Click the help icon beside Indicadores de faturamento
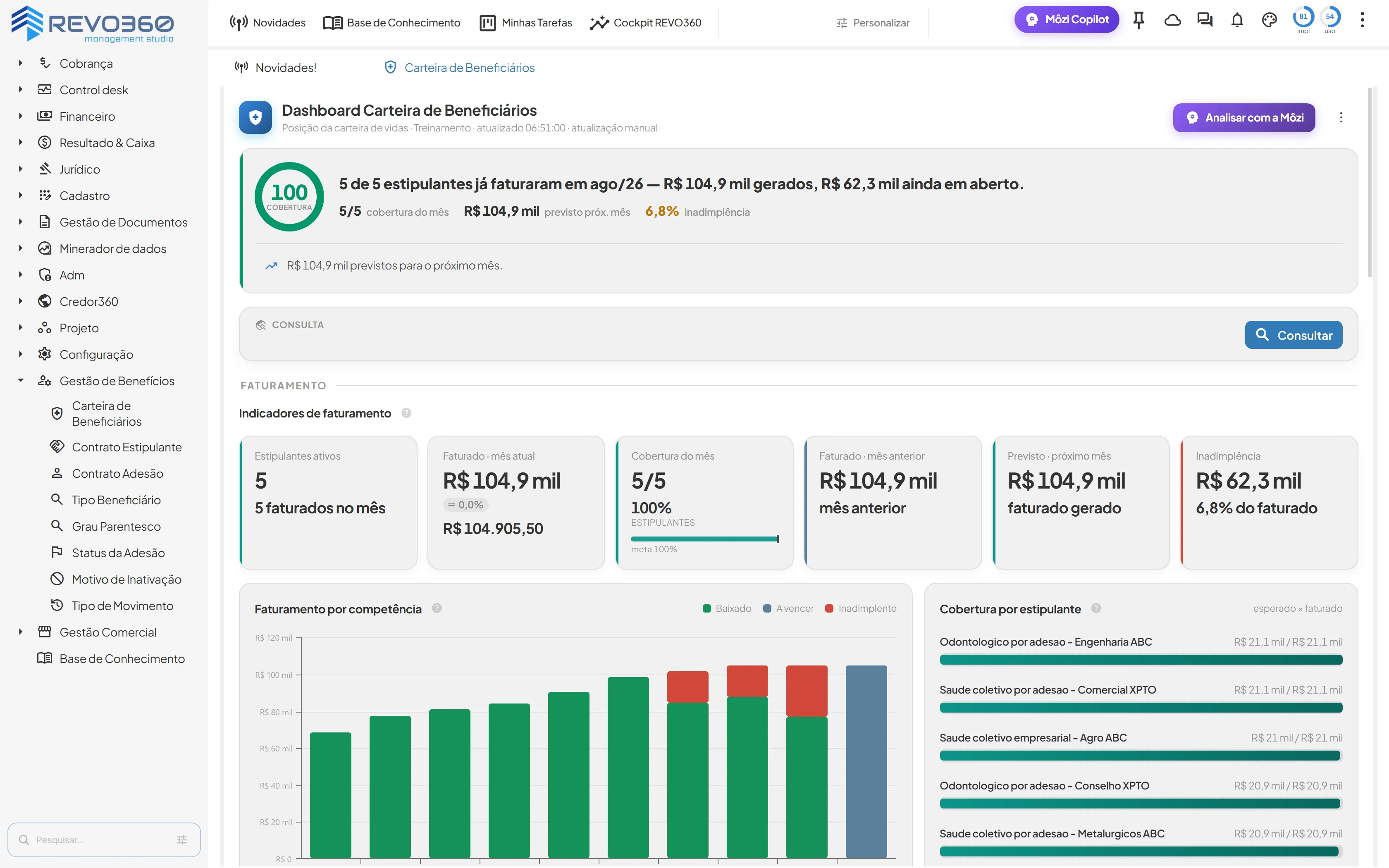 pos(406,413)
